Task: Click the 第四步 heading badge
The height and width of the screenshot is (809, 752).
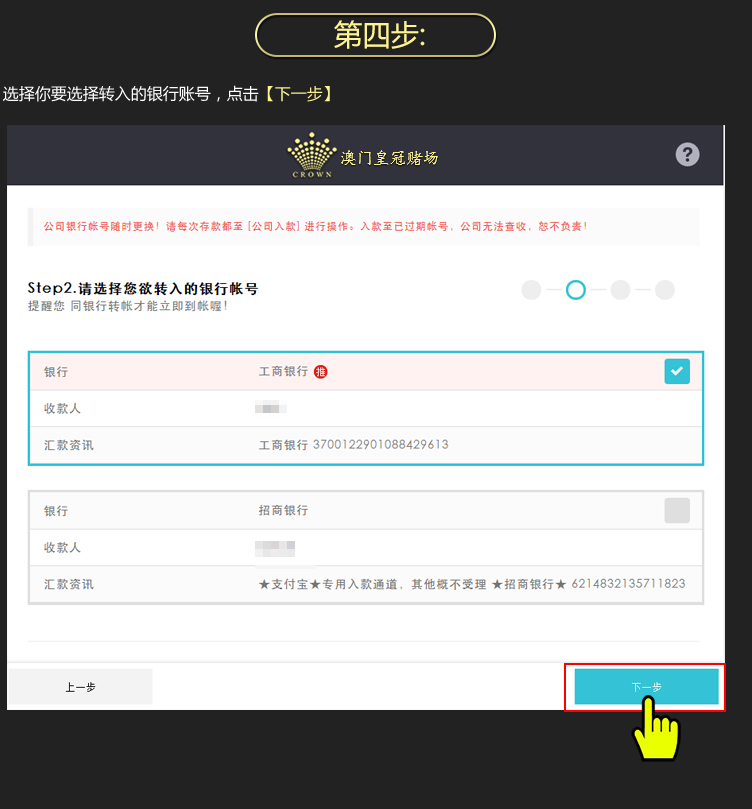Action: tap(376, 35)
